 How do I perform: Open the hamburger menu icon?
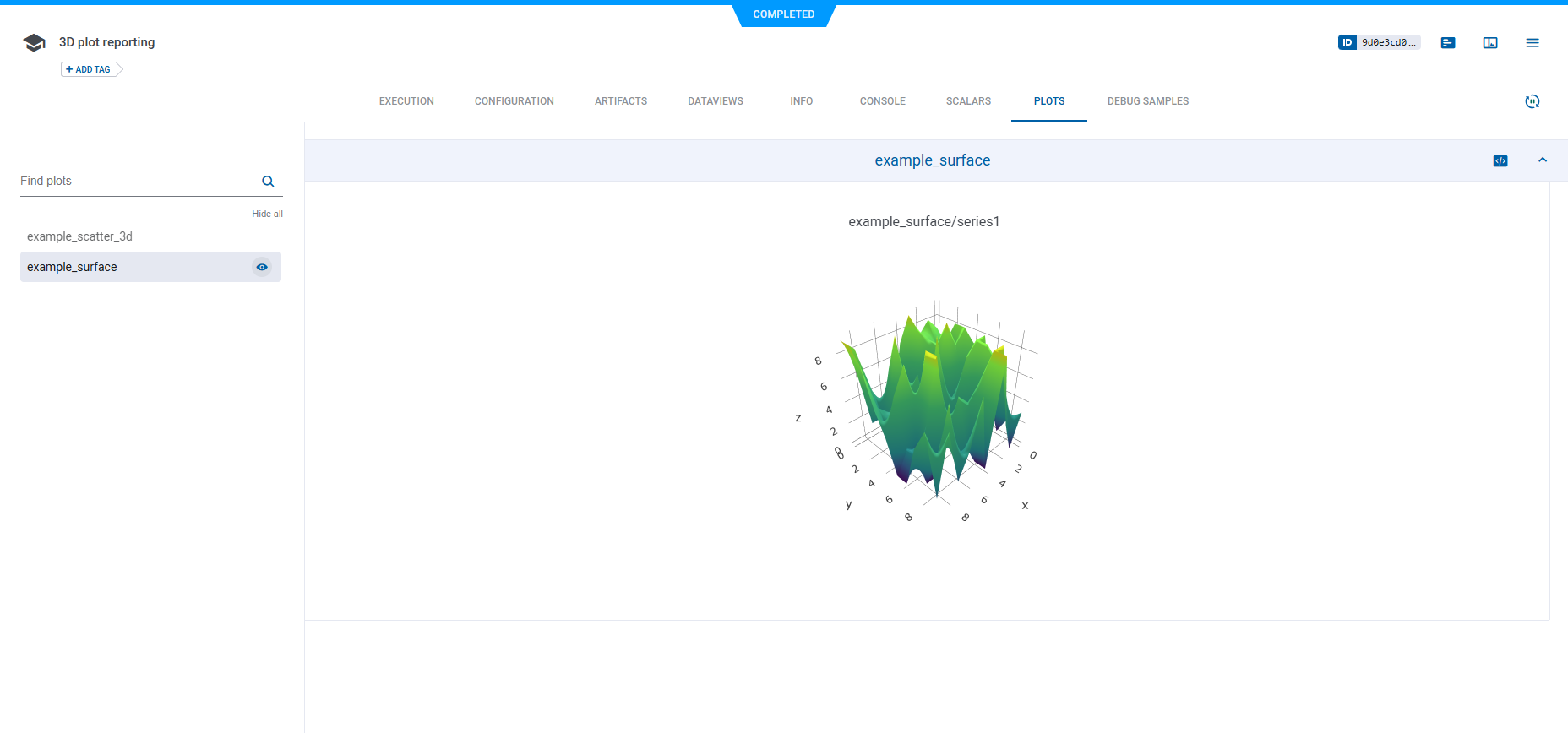pyautogui.click(x=1533, y=43)
